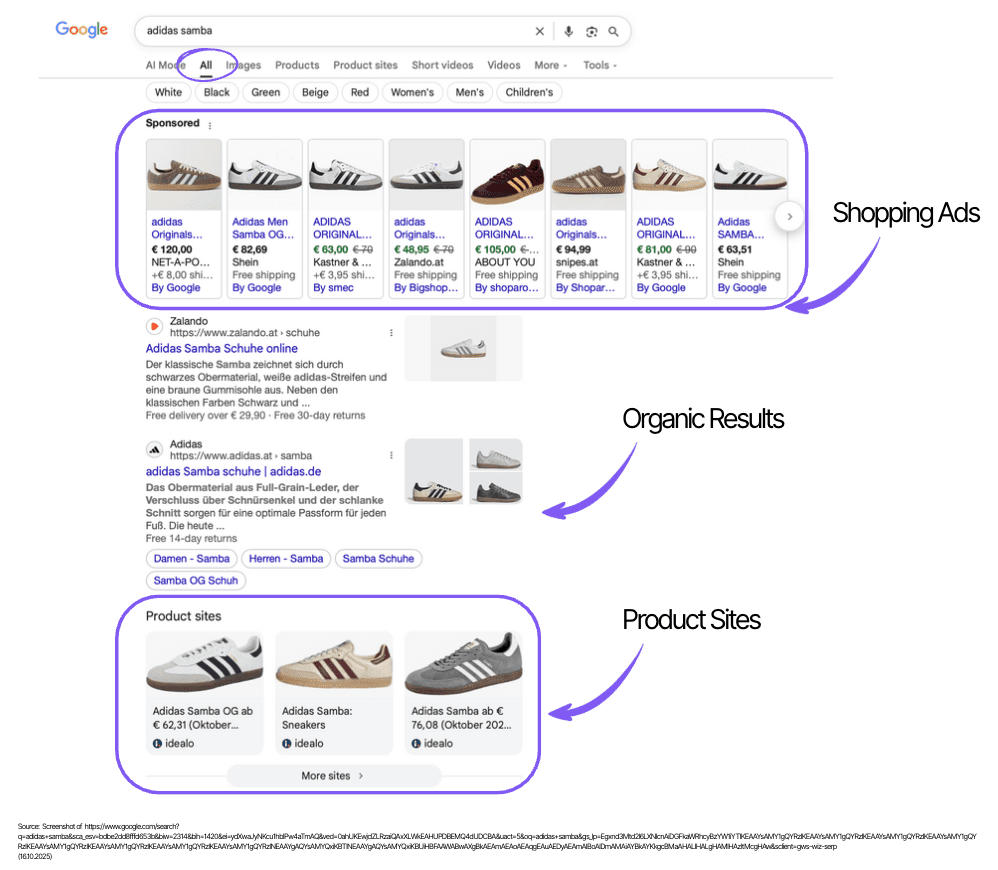998x870 pixels.
Task: Click the Product sites heading
Action: (183, 616)
